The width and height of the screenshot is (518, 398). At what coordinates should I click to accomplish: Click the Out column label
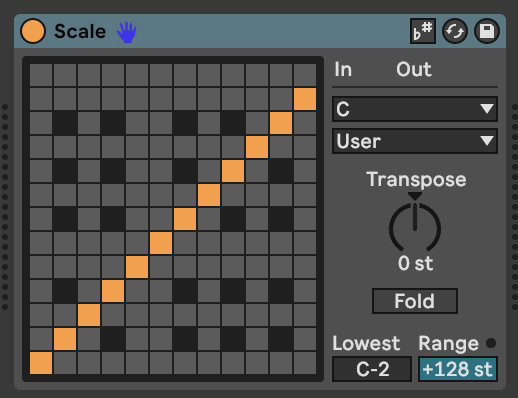coord(414,70)
